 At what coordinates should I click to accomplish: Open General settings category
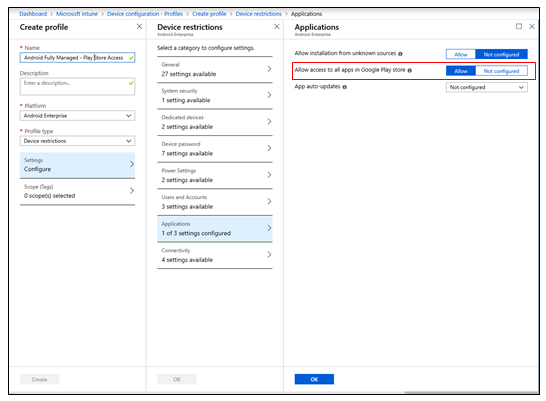click(215, 69)
